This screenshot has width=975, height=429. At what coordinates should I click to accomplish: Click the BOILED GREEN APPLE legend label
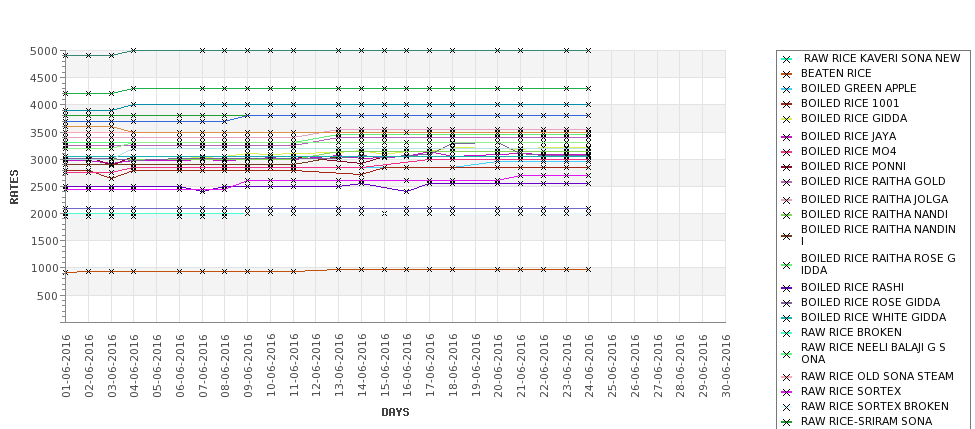858,88
